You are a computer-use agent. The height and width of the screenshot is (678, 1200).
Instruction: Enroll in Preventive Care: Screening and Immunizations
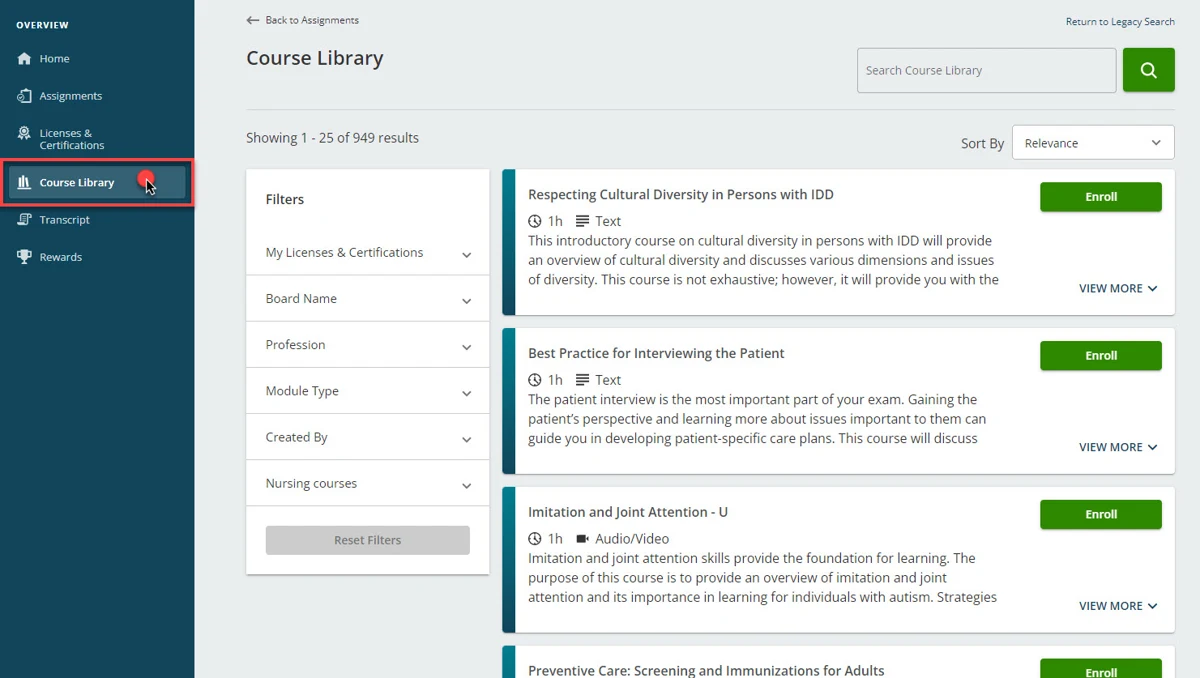[x=1101, y=669]
